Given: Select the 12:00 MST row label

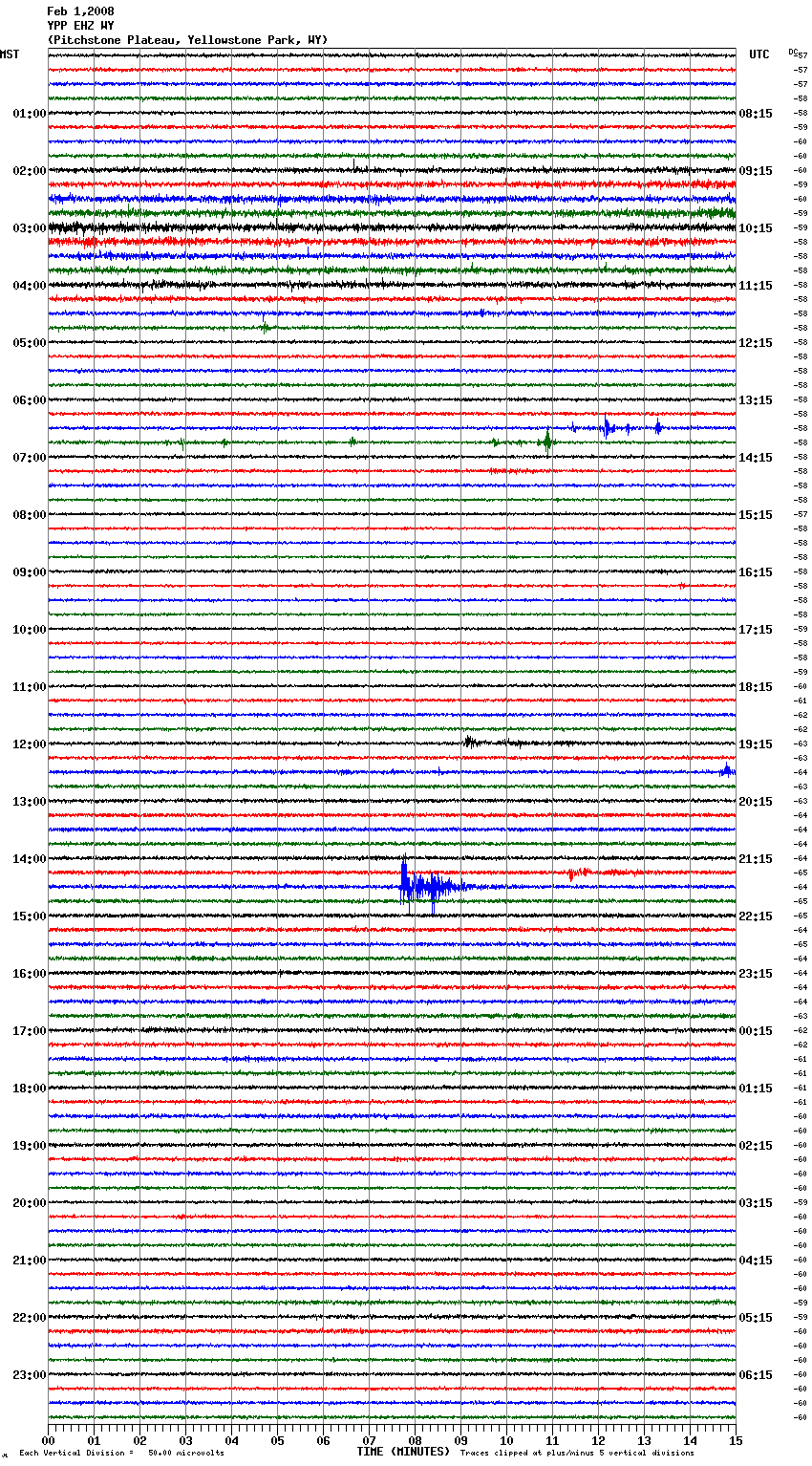Looking at the screenshot, I should click(x=30, y=744).
